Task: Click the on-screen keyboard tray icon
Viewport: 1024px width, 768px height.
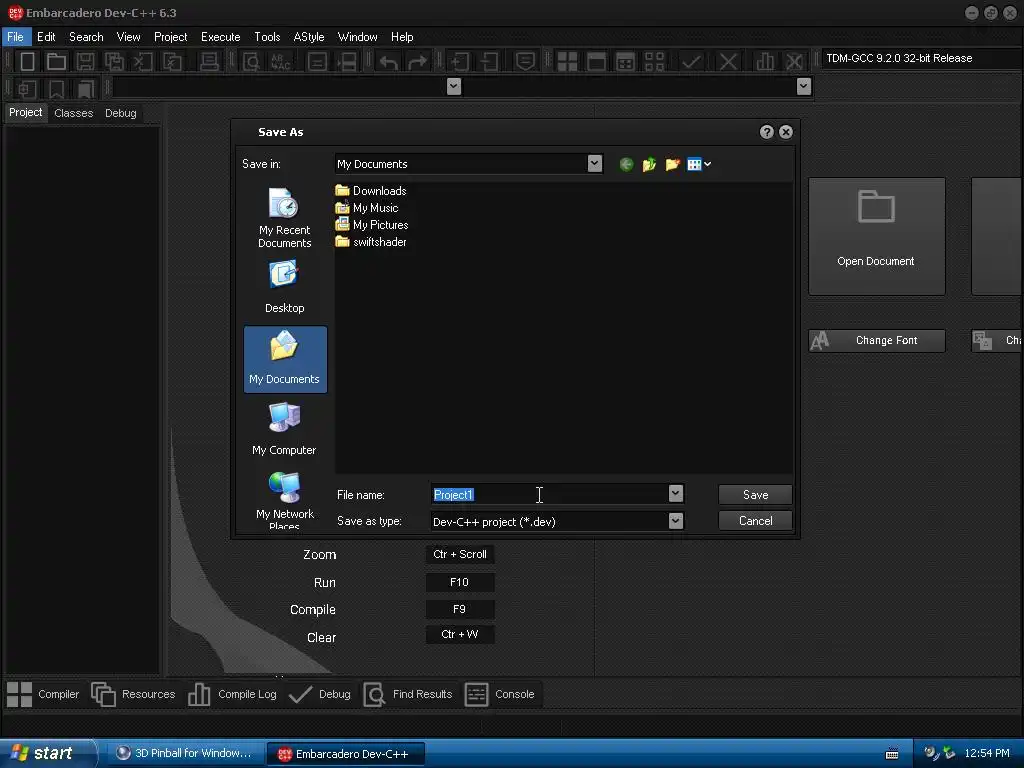Action: [892, 754]
